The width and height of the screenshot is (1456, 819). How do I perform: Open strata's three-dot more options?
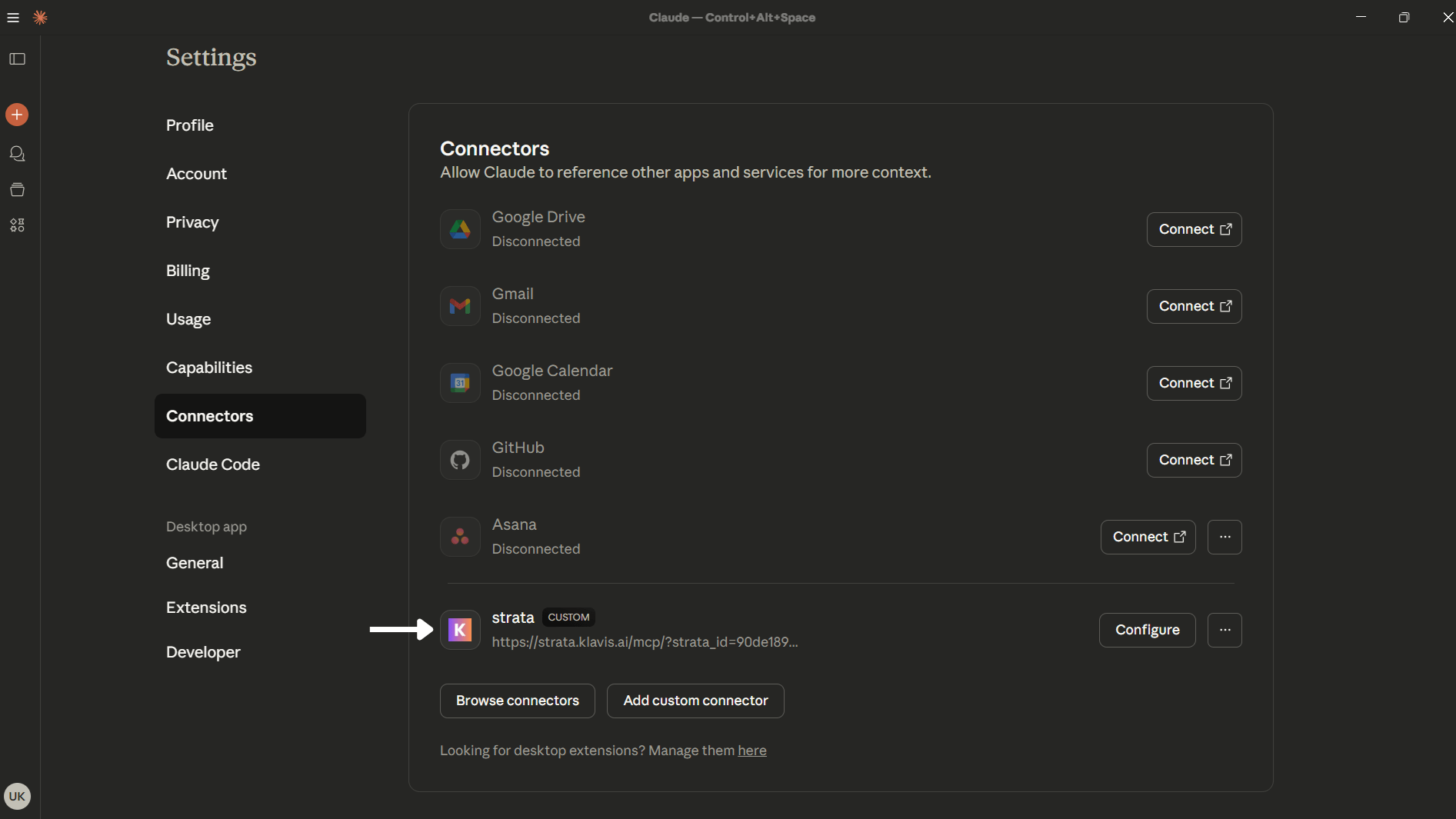click(1224, 630)
